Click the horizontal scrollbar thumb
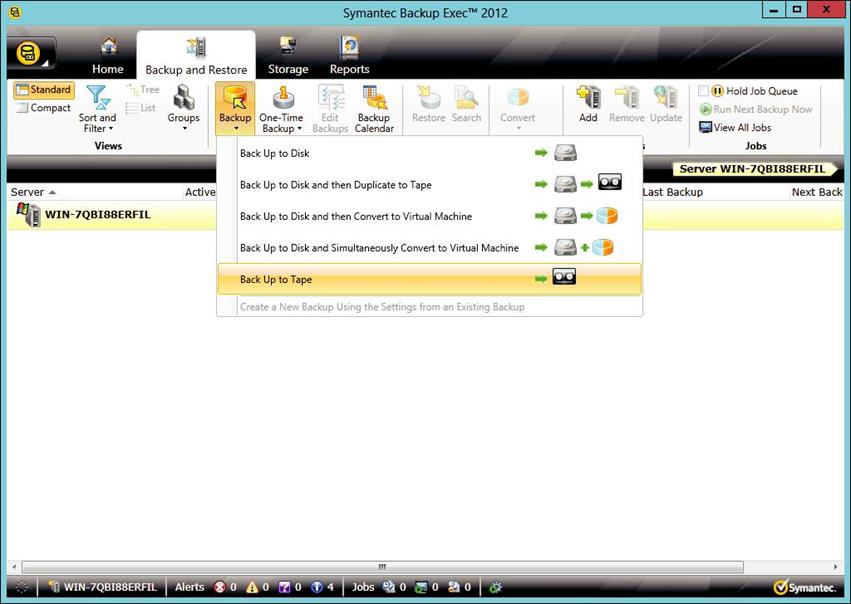Image resolution: width=851 pixels, height=604 pixels. (x=383, y=567)
